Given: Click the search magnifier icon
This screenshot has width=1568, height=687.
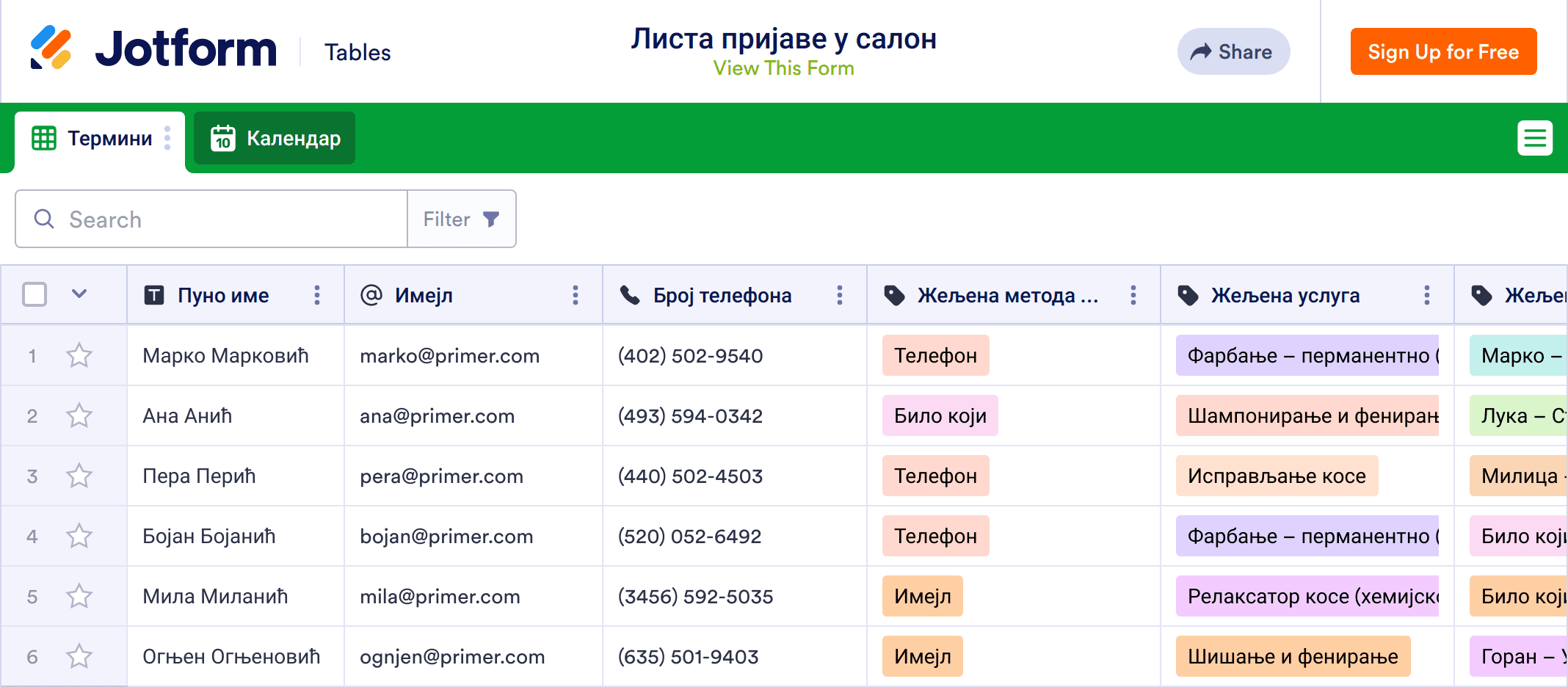Looking at the screenshot, I should [44, 219].
